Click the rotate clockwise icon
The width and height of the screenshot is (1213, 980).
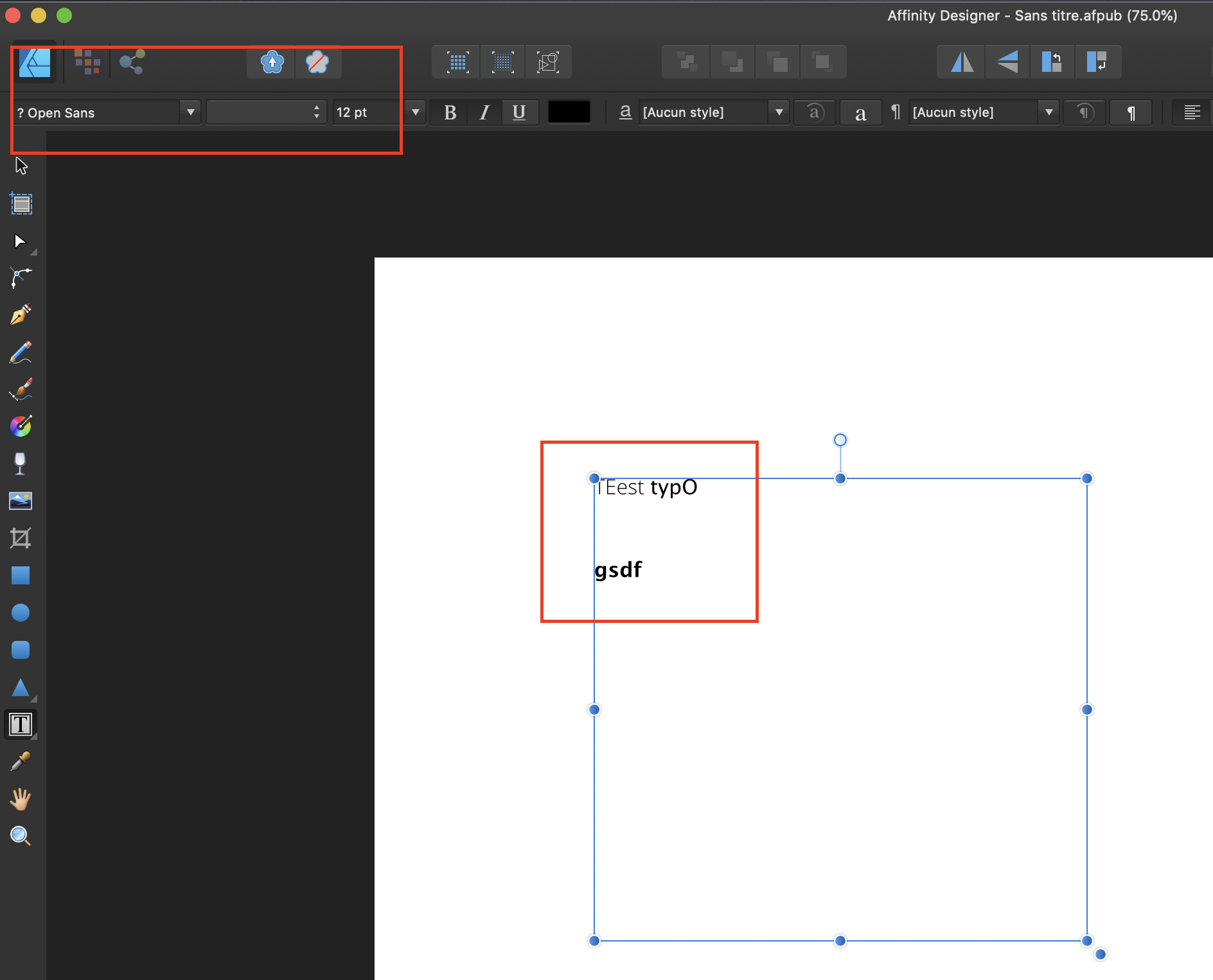tap(1097, 62)
